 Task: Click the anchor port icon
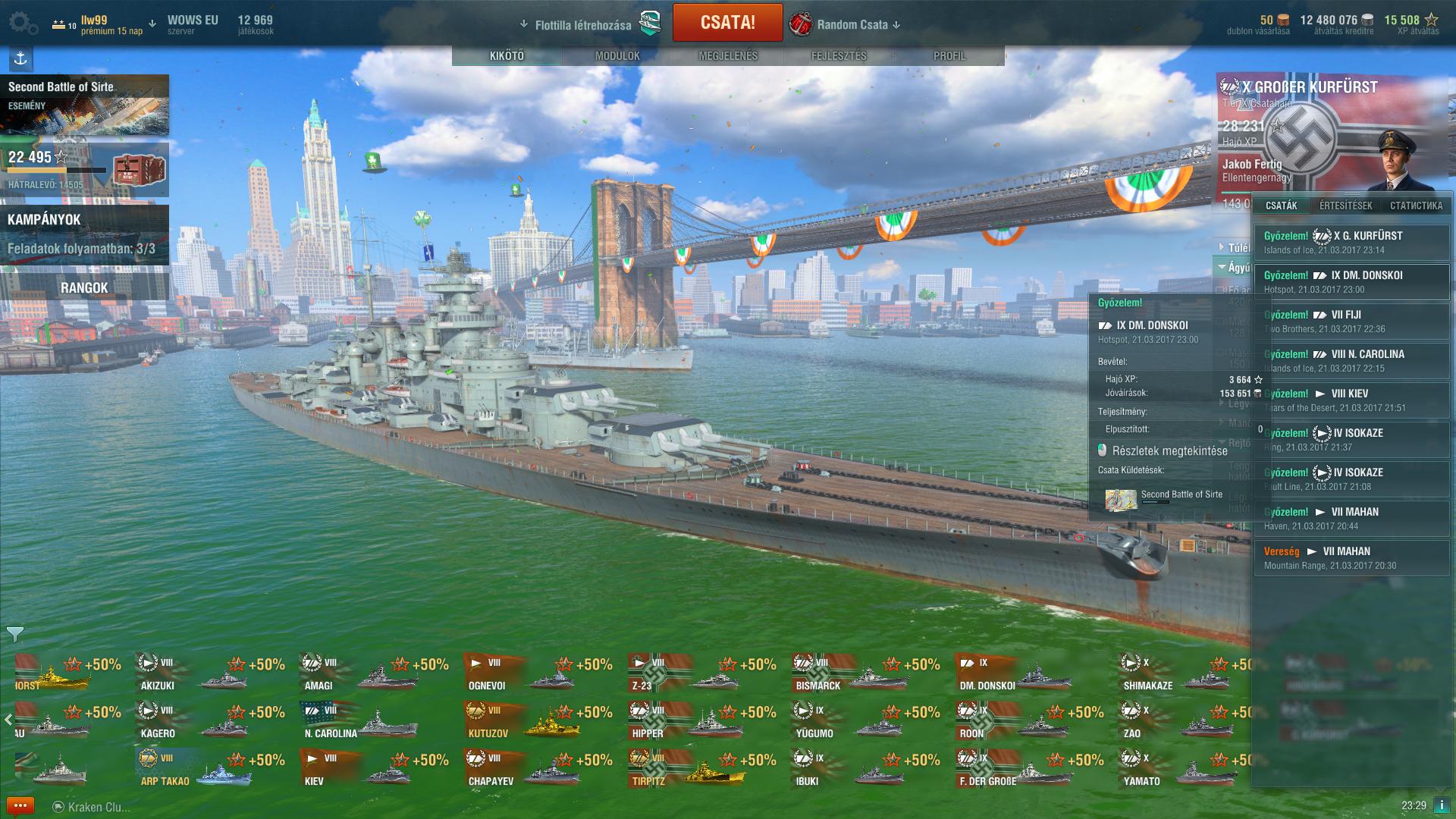[x=20, y=58]
